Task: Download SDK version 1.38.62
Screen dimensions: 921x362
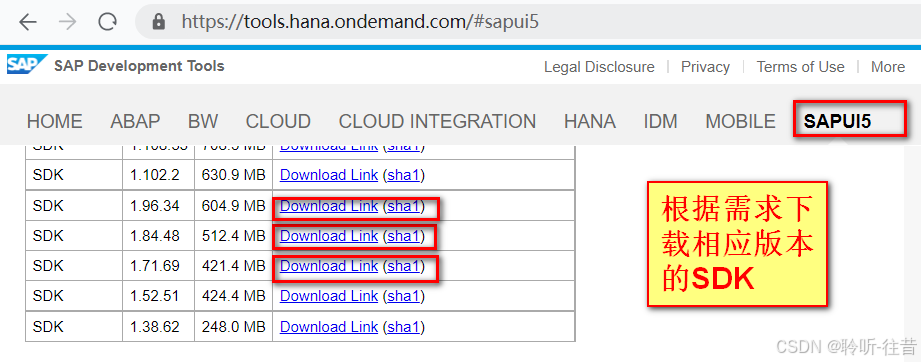Action: (x=329, y=327)
